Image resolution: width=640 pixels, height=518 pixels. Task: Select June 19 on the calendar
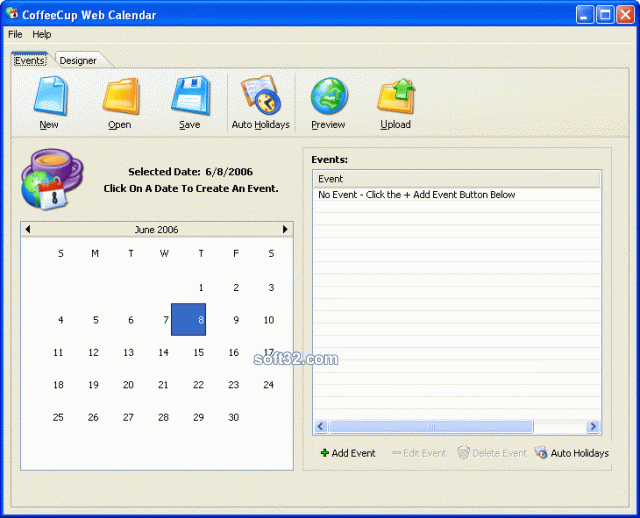pos(93,385)
